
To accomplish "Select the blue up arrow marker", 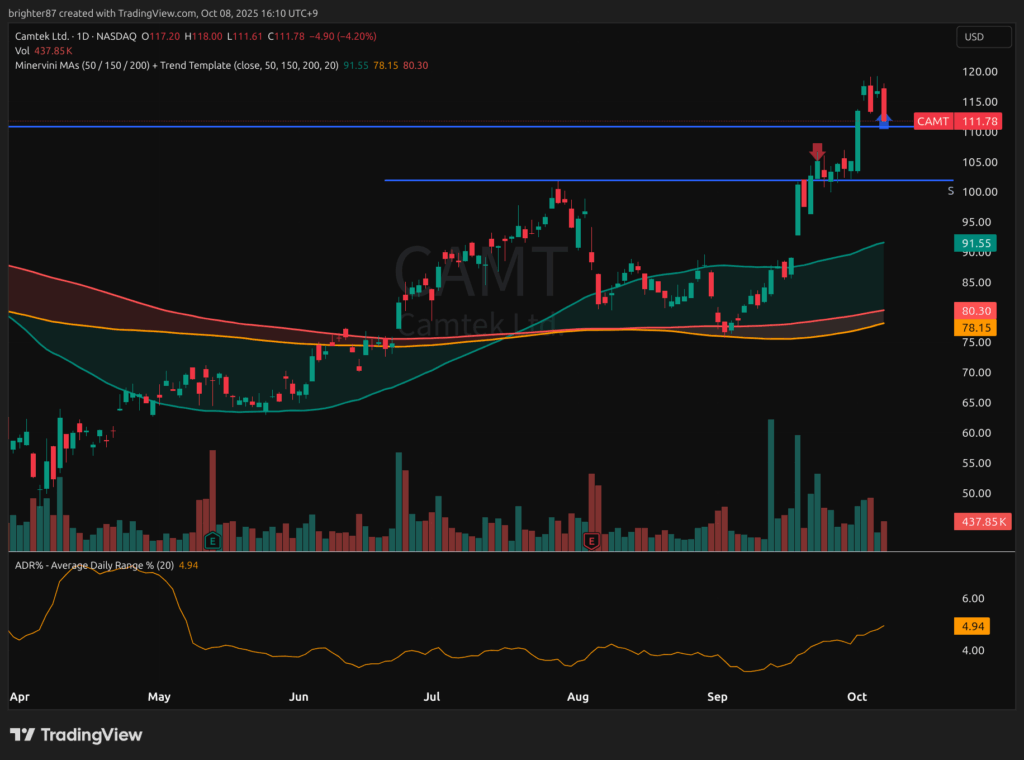I will [884, 121].
